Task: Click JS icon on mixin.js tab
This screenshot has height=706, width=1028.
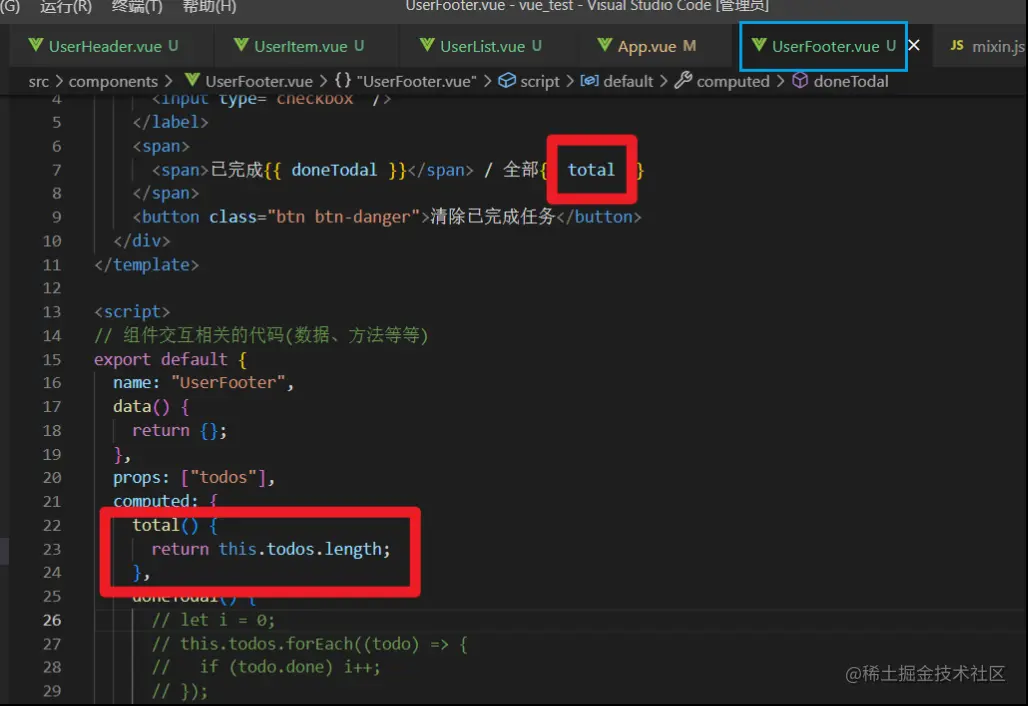Action: pyautogui.click(x=957, y=45)
